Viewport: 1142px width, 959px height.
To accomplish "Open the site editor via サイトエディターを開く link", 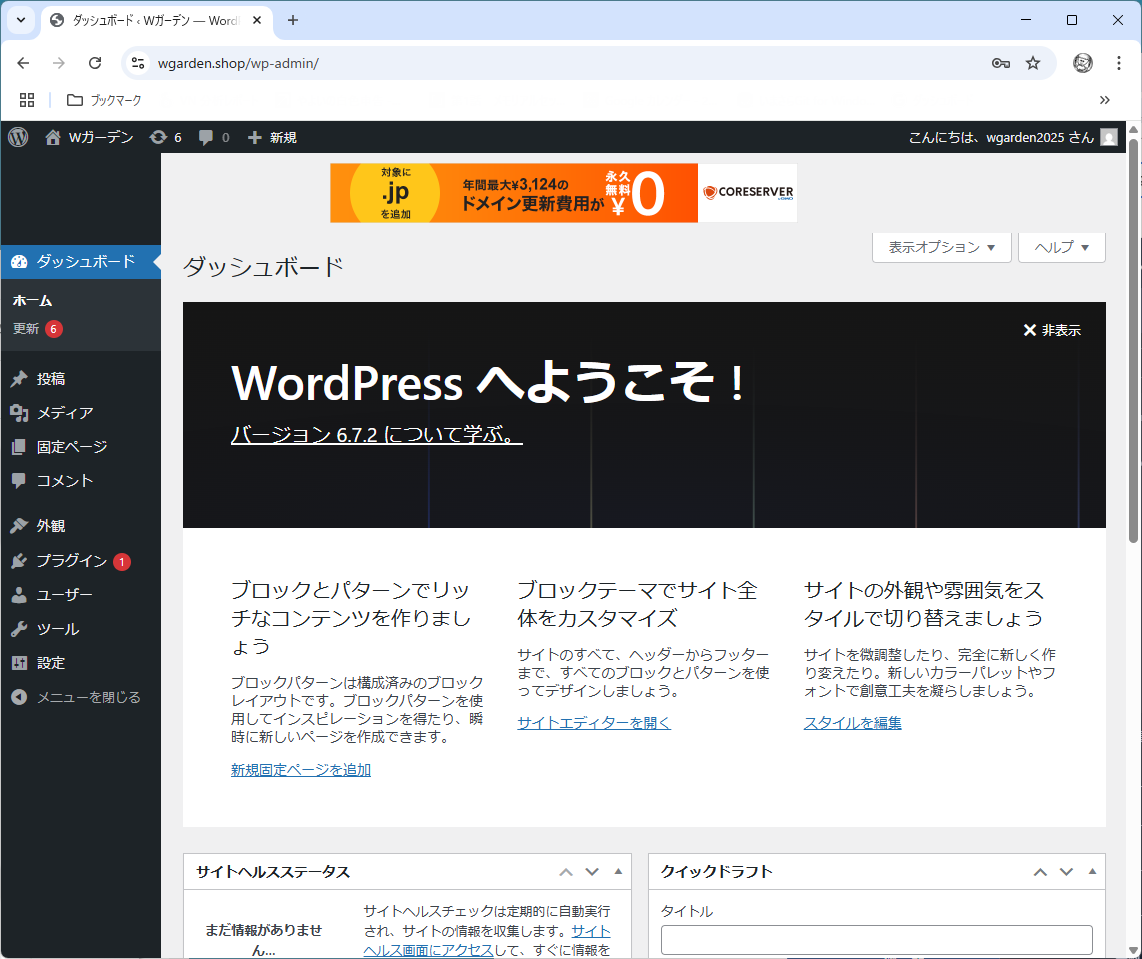I will point(594,722).
